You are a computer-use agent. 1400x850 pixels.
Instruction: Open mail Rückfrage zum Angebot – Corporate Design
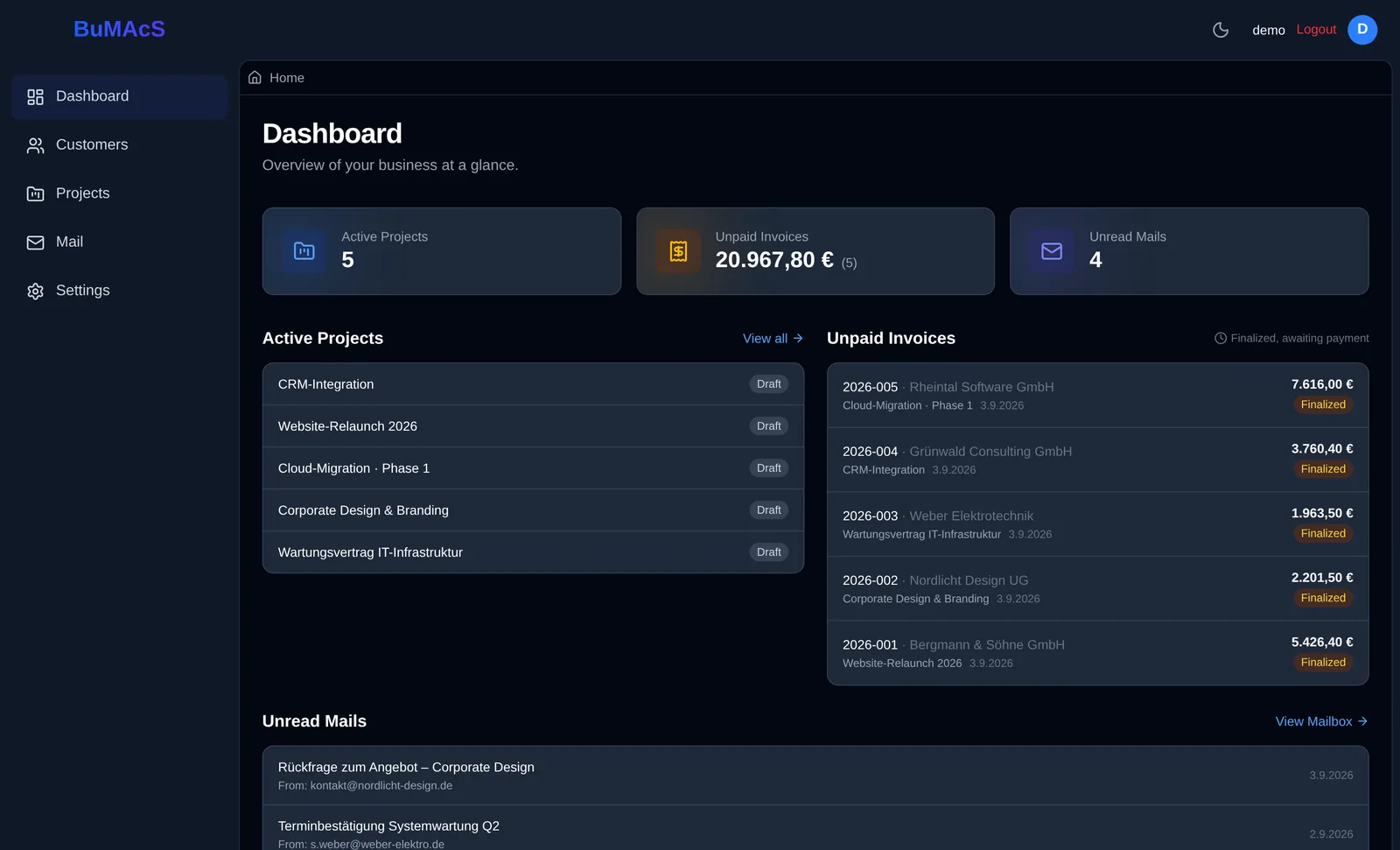(x=815, y=776)
